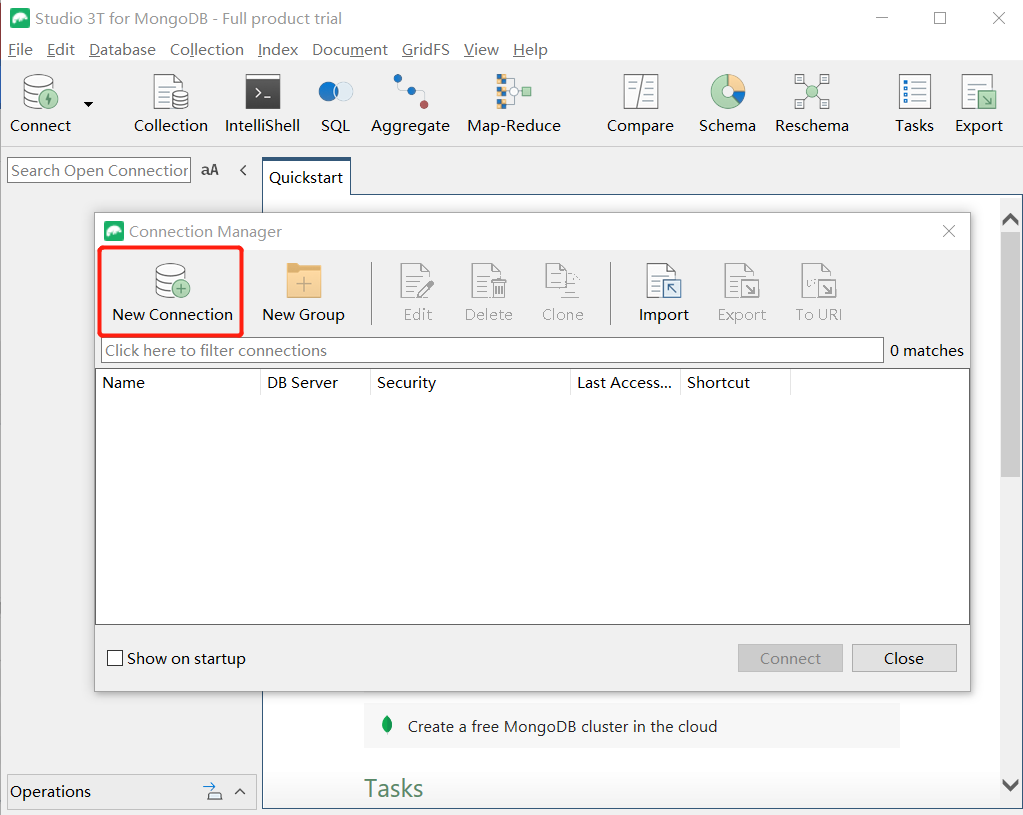This screenshot has height=815, width=1023.
Task: Sort by Last Access column header
Action: tap(625, 382)
